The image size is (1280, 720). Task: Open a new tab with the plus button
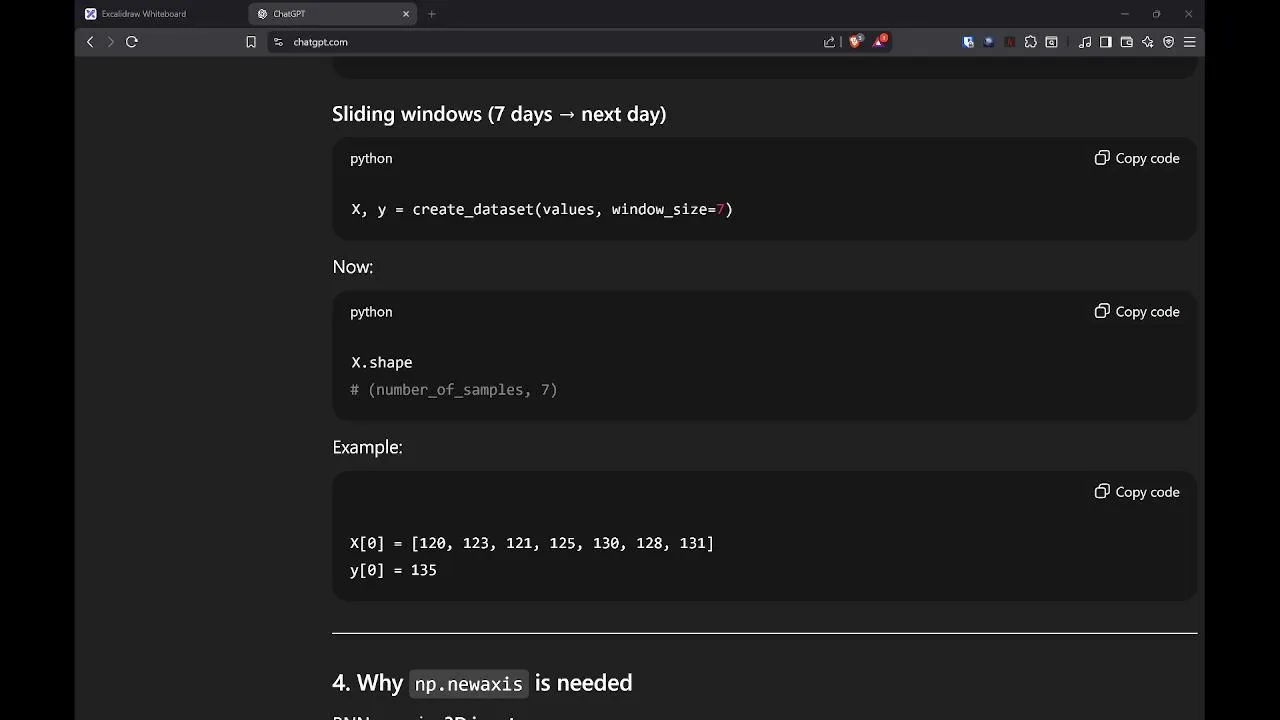point(432,14)
